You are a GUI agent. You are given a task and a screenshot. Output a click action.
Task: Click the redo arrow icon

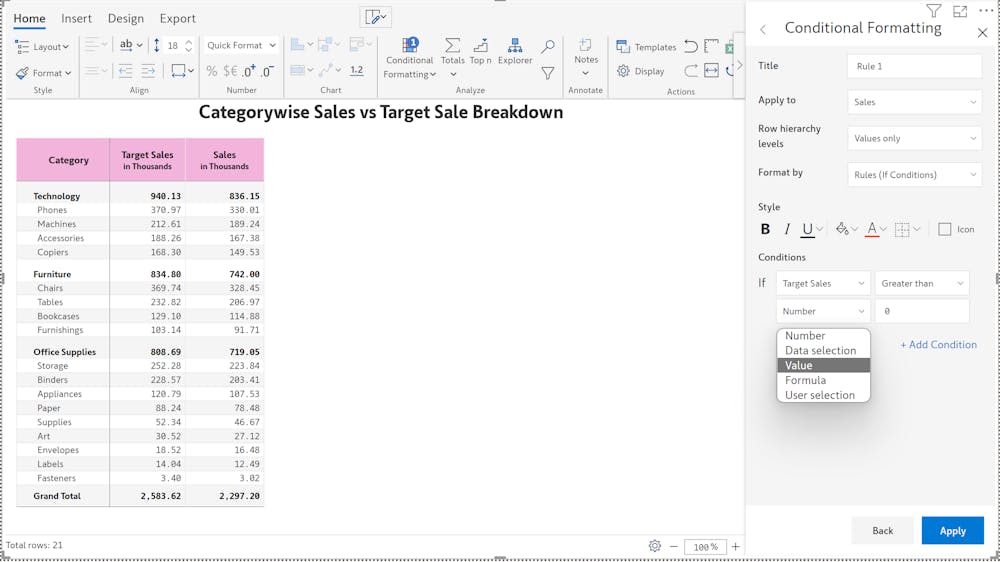pos(691,71)
